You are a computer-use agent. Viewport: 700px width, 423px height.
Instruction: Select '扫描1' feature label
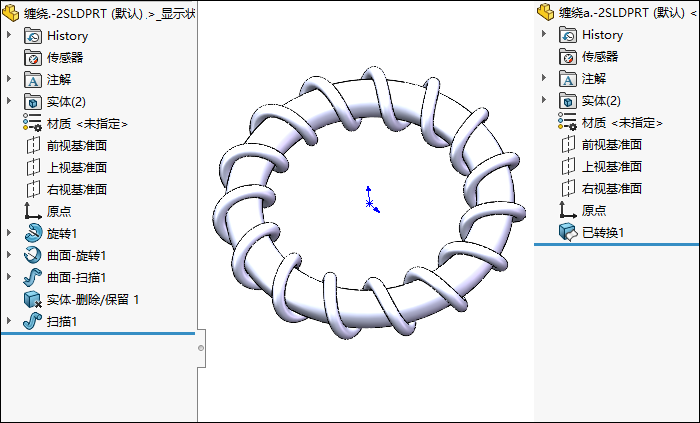[x=62, y=322]
